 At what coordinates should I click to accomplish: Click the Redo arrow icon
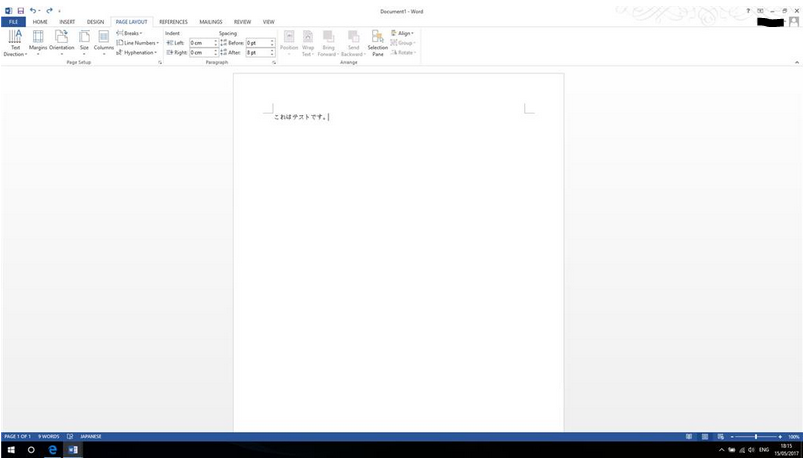pos(49,11)
